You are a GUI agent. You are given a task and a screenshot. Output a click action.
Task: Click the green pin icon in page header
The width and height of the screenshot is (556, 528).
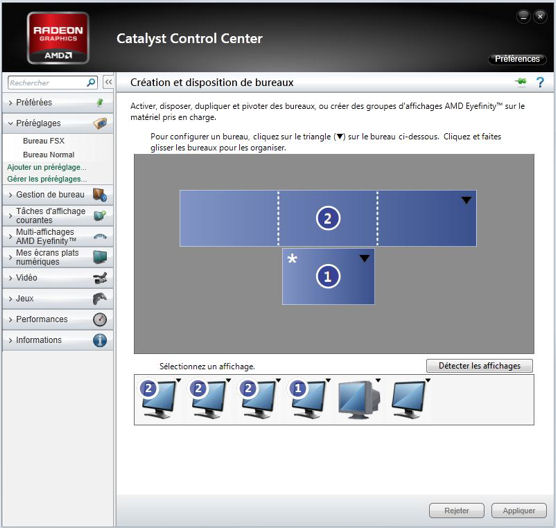[x=521, y=82]
